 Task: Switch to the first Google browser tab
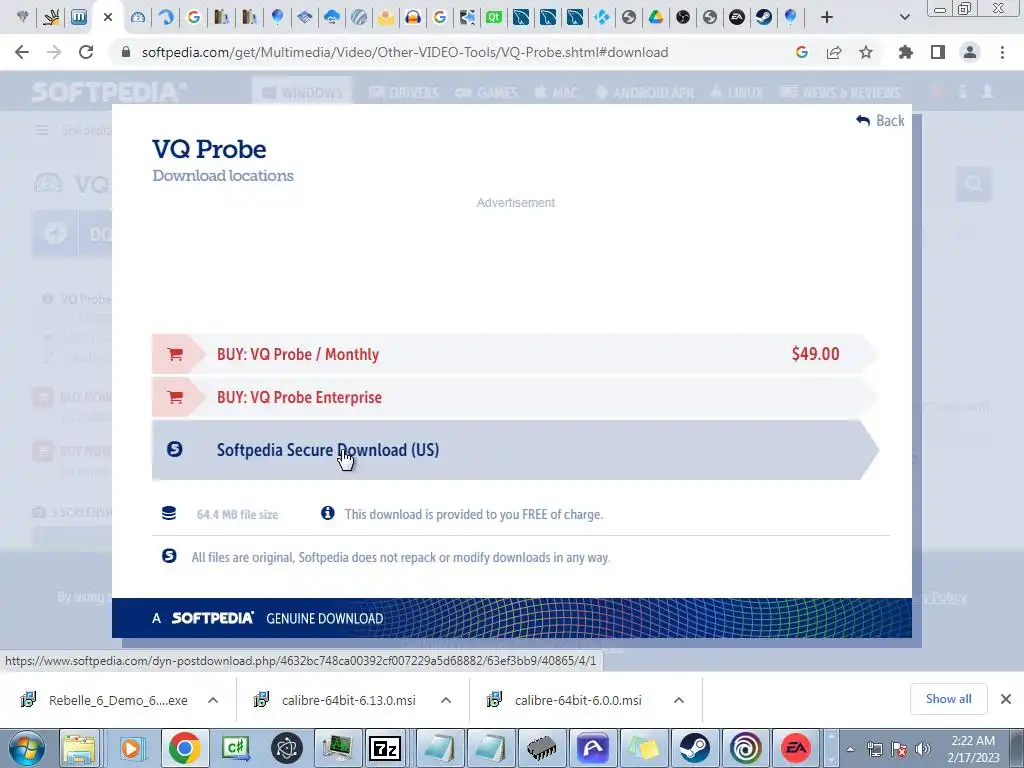coord(194,17)
